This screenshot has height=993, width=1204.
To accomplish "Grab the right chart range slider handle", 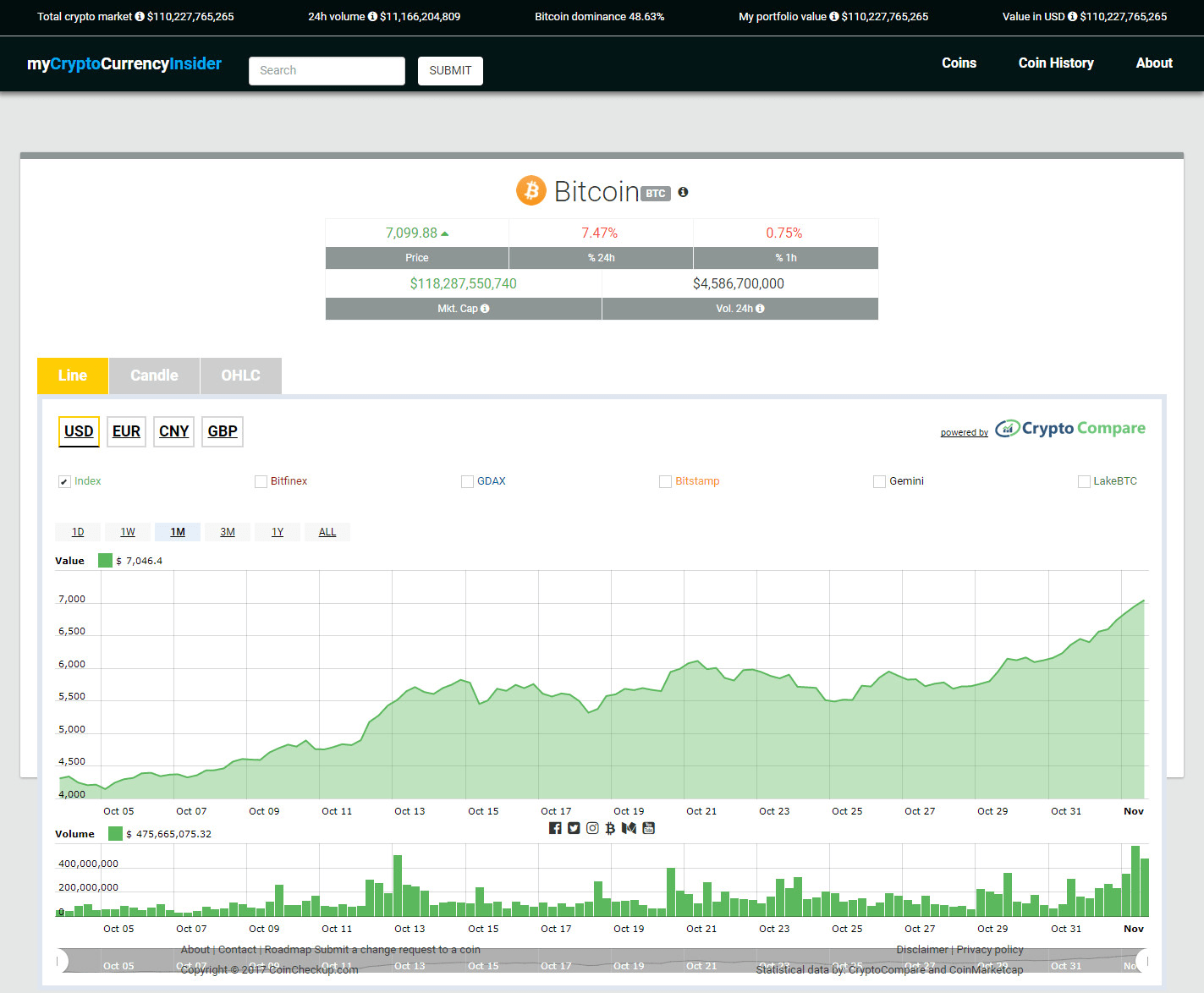I will point(1142,961).
